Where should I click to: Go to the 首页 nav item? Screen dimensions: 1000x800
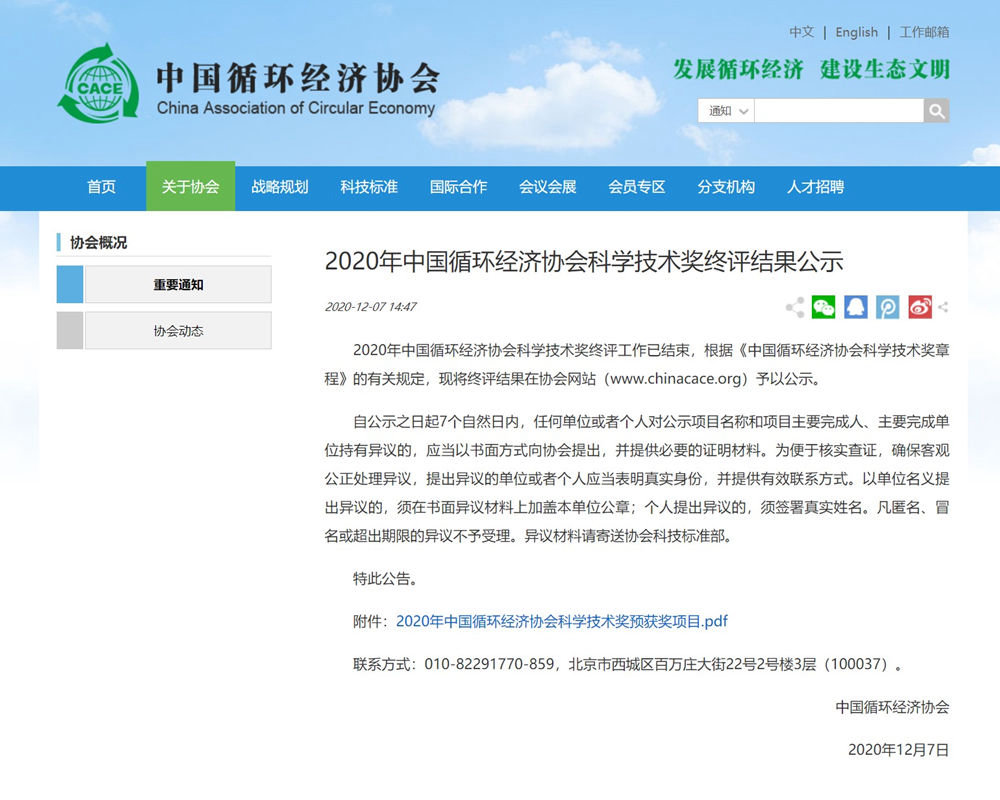pos(101,187)
